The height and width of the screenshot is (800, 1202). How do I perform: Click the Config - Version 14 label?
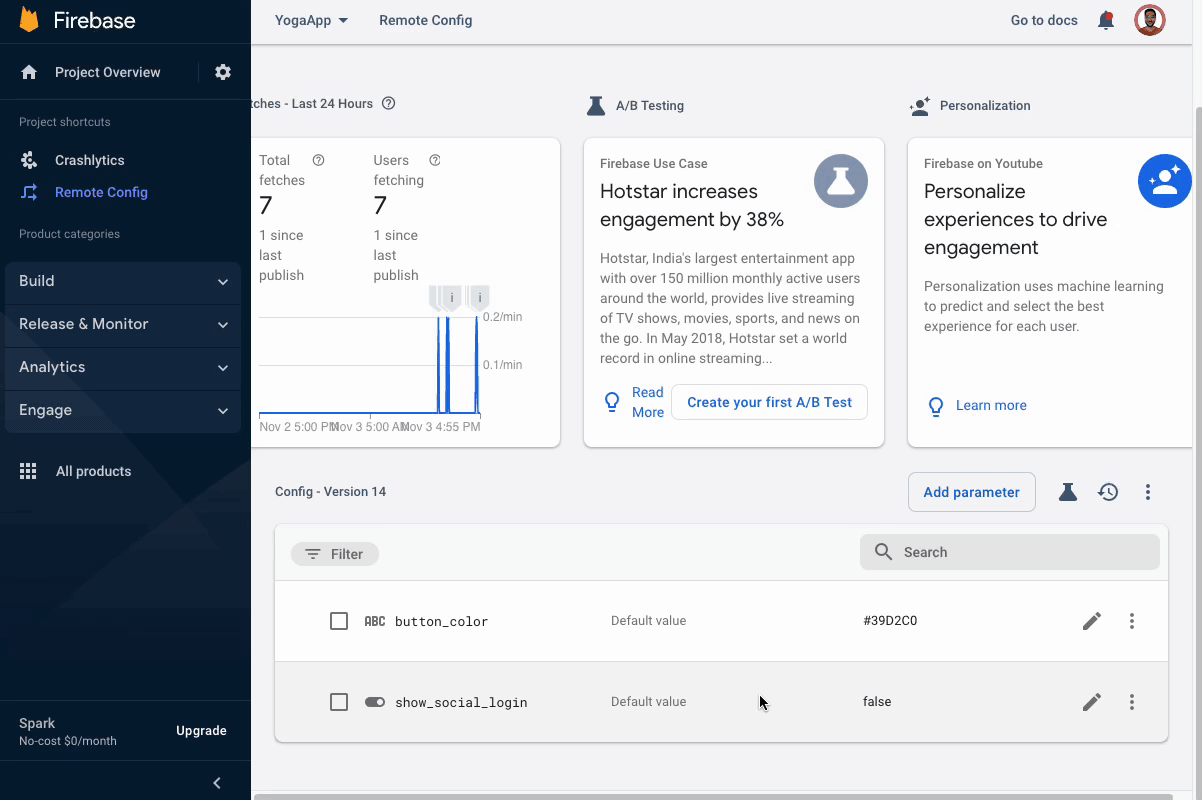pyautogui.click(x=330, y=492)
